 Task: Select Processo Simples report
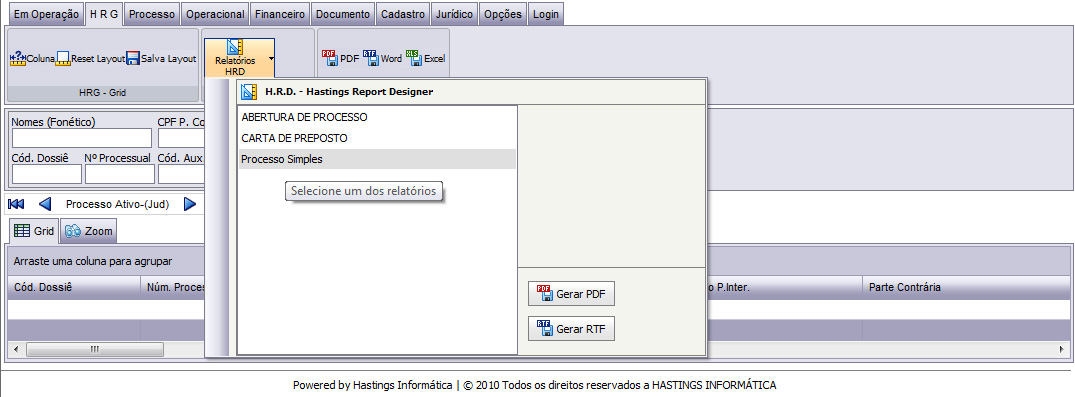pos(377,159)
